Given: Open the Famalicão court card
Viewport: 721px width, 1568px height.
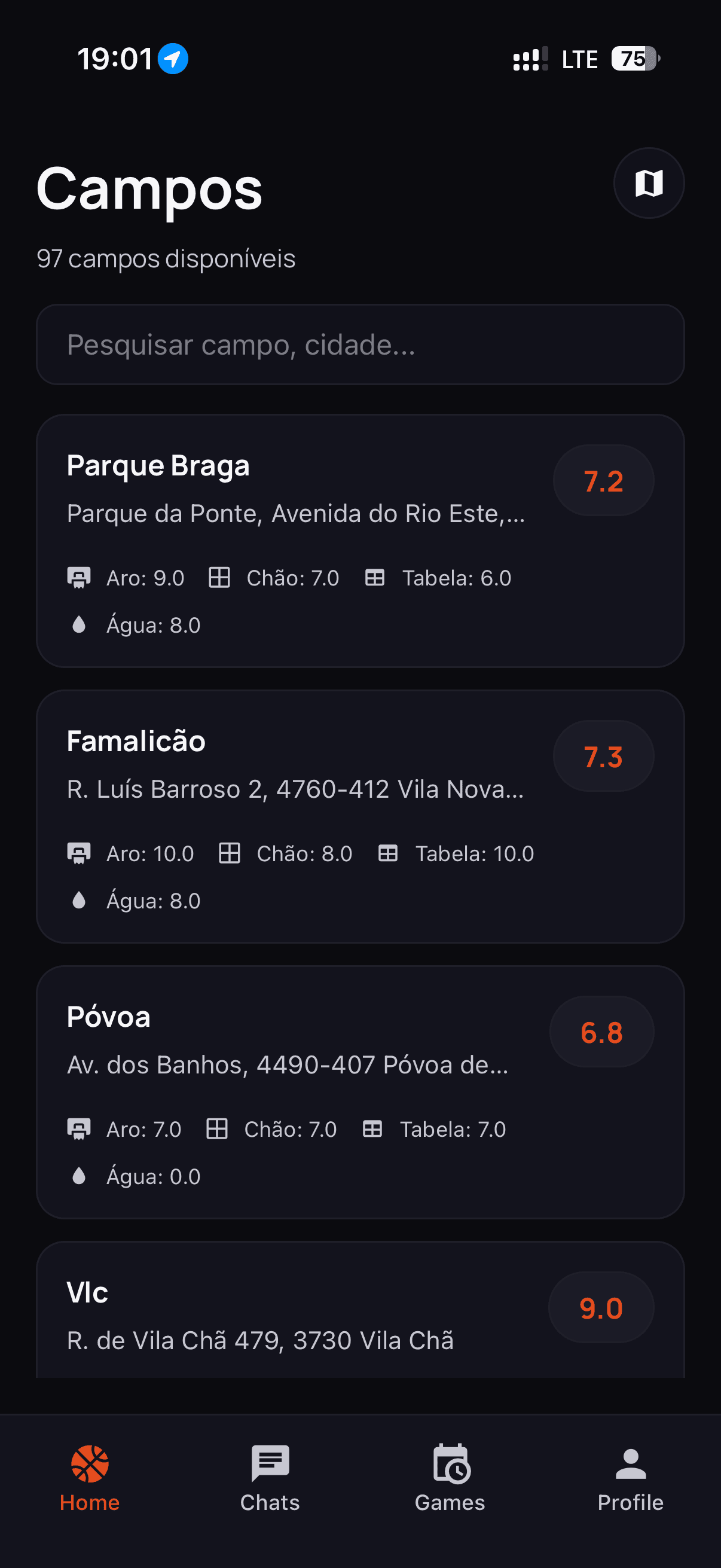Looking at the screenshot, I should (x=304, y=816).
